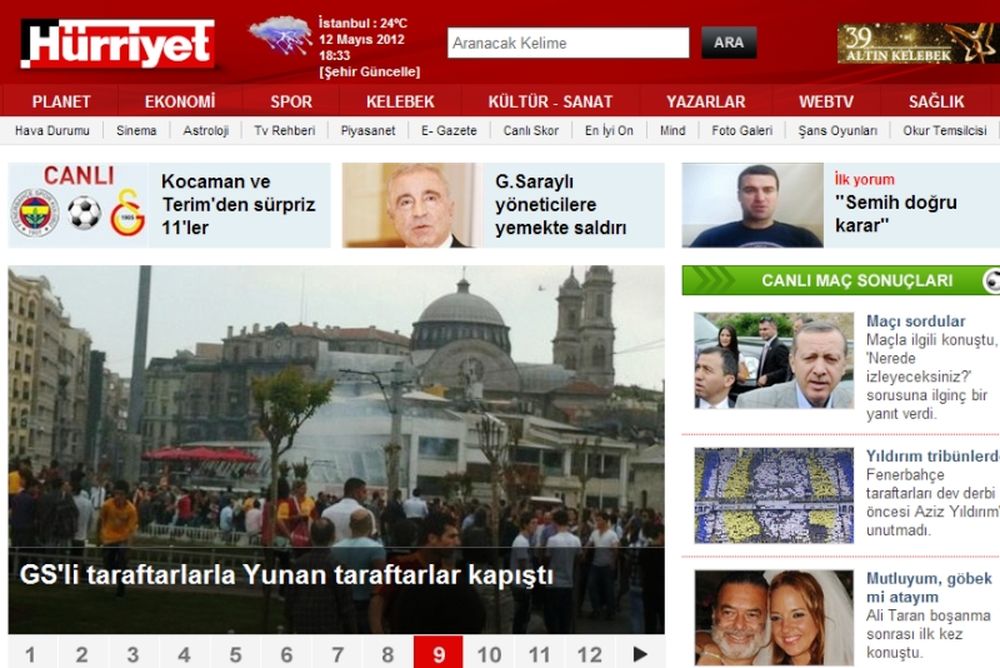The width and height of the screenshot is (1000, 668).
Task: Open the Foto Galeri link
Action: coord(742,131)
